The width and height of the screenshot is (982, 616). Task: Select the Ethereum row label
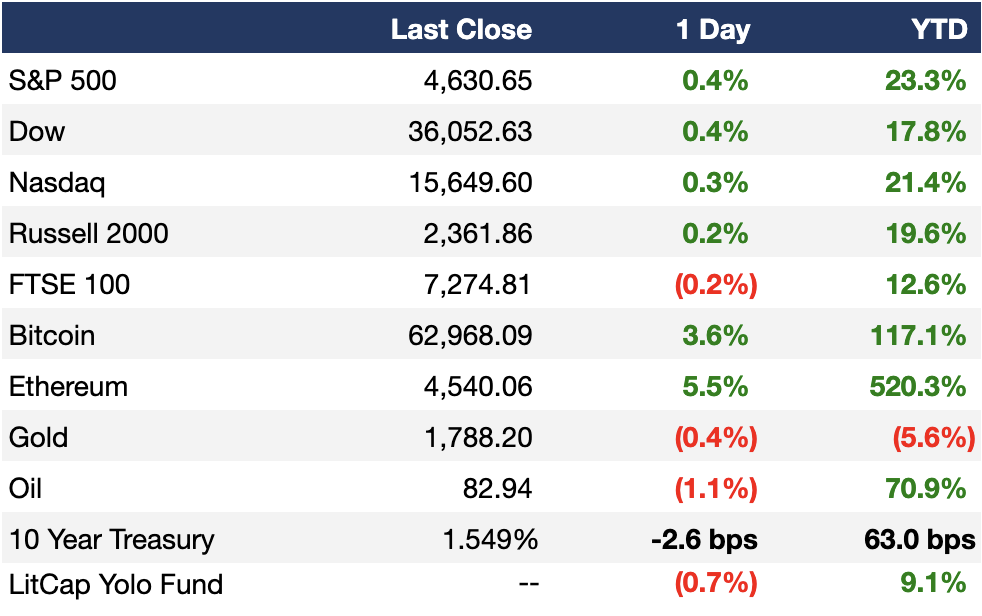68,387
